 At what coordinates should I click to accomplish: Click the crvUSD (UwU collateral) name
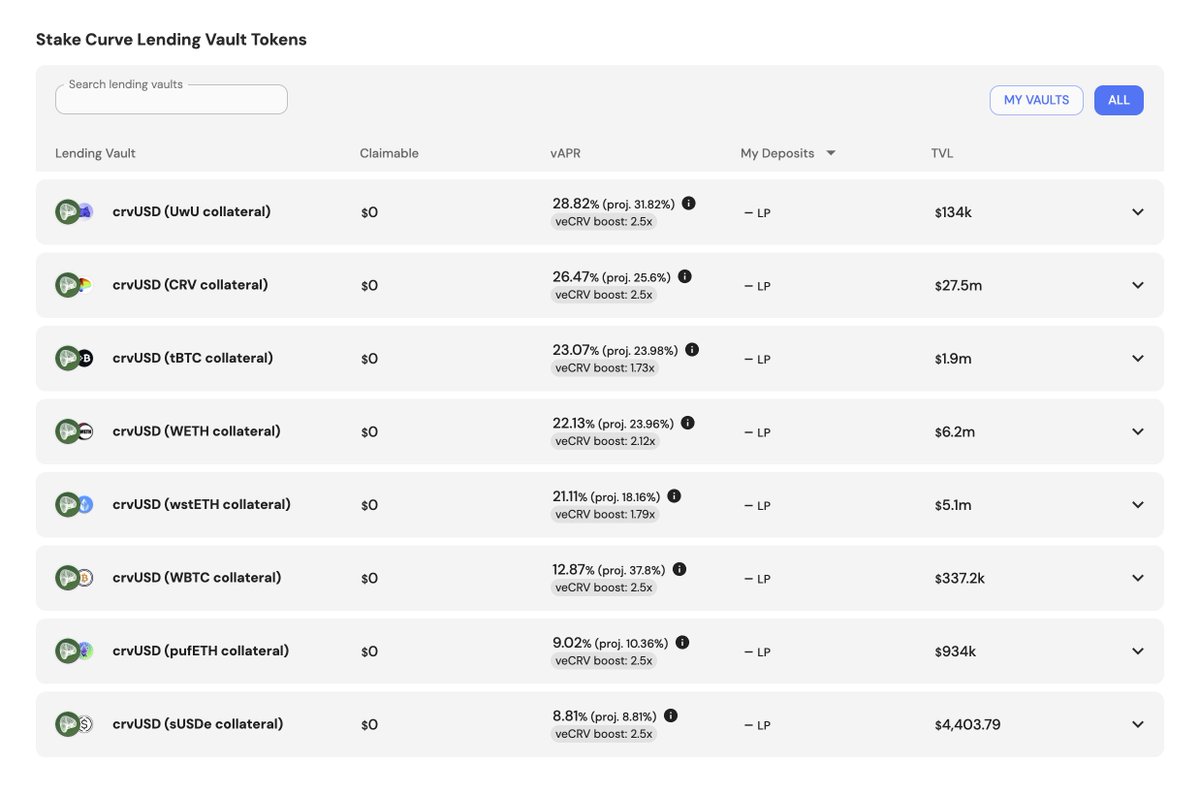[x=191, y=212]
